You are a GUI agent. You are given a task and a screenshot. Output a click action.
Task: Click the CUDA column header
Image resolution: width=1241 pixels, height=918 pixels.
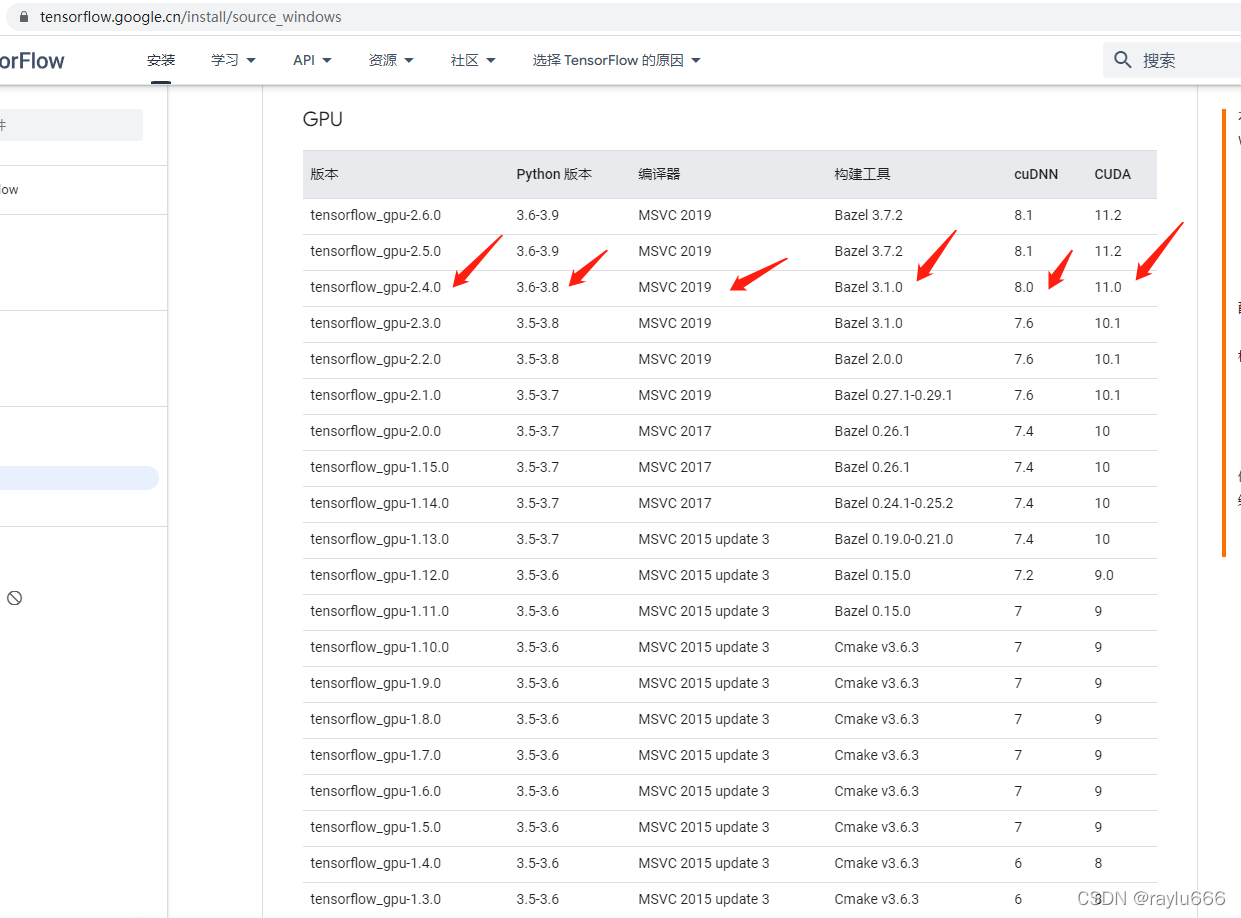[1112, 174]
